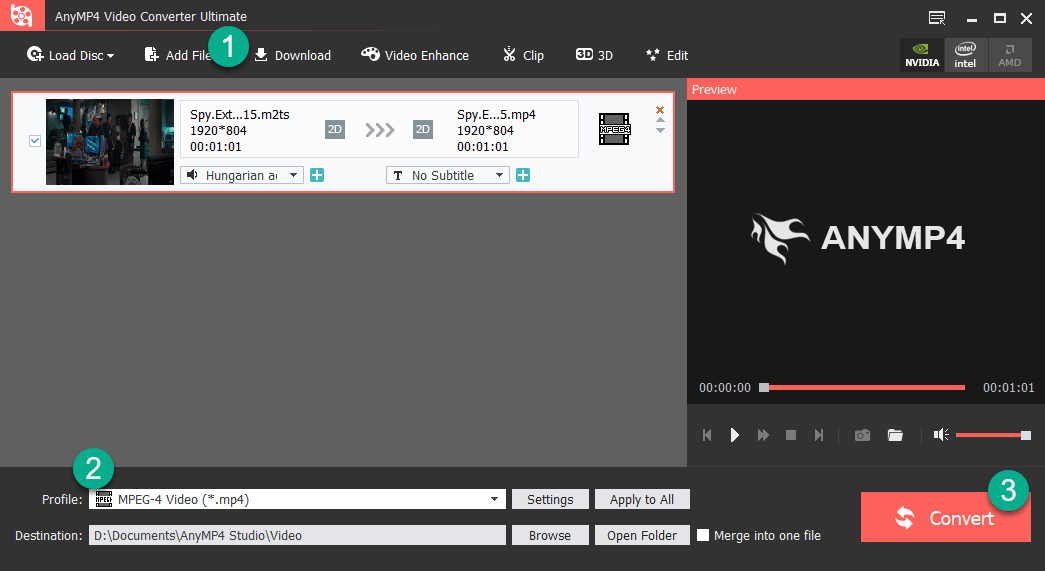This screenshot has width=1045, height=571.
Task: Open the Load Disc dropdown
Action: [x=70, y=55]
